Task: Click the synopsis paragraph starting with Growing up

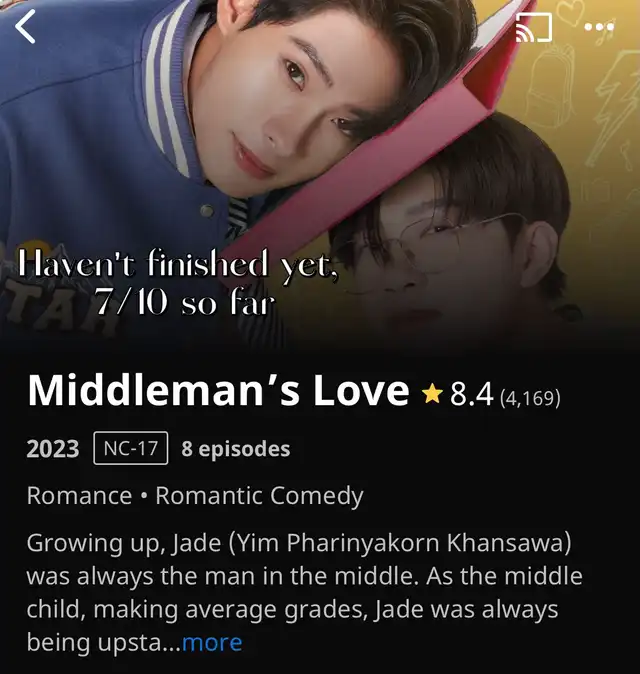Action: 304,592
